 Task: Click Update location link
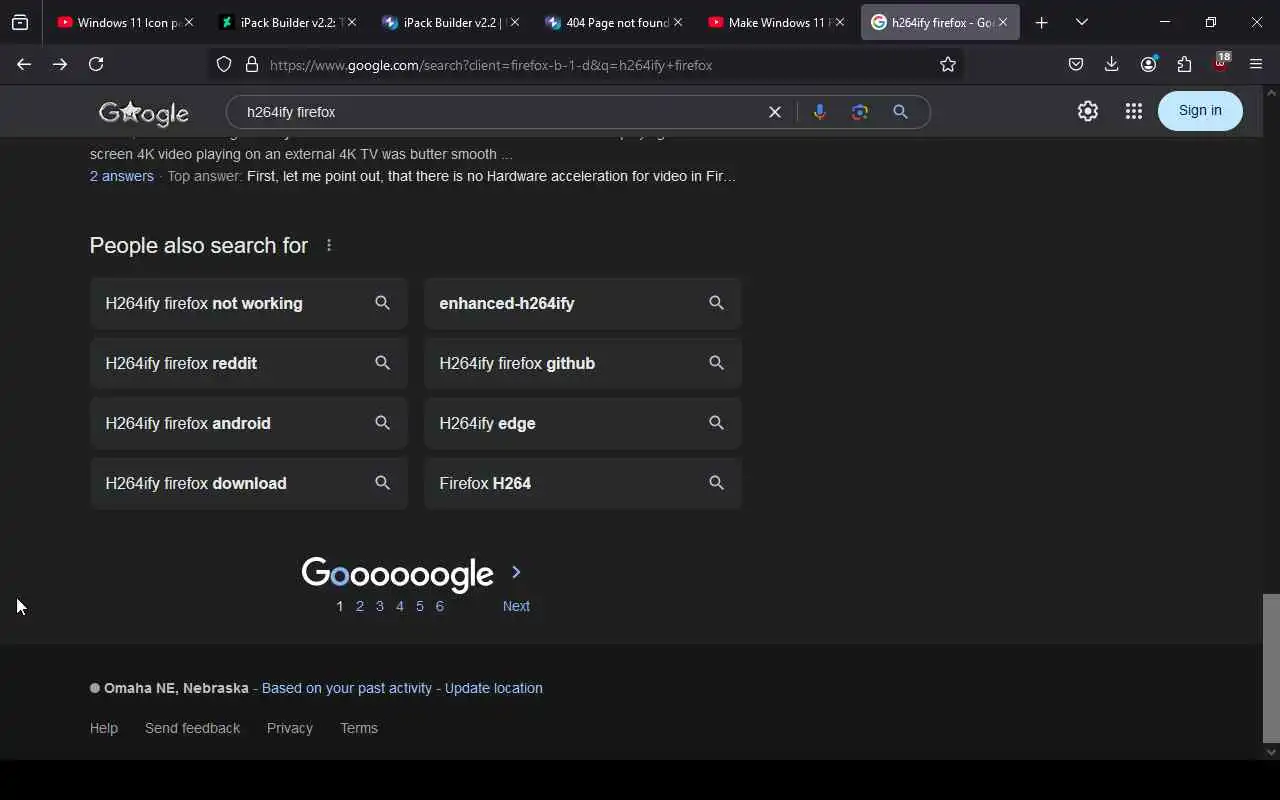tap(494, 688)
